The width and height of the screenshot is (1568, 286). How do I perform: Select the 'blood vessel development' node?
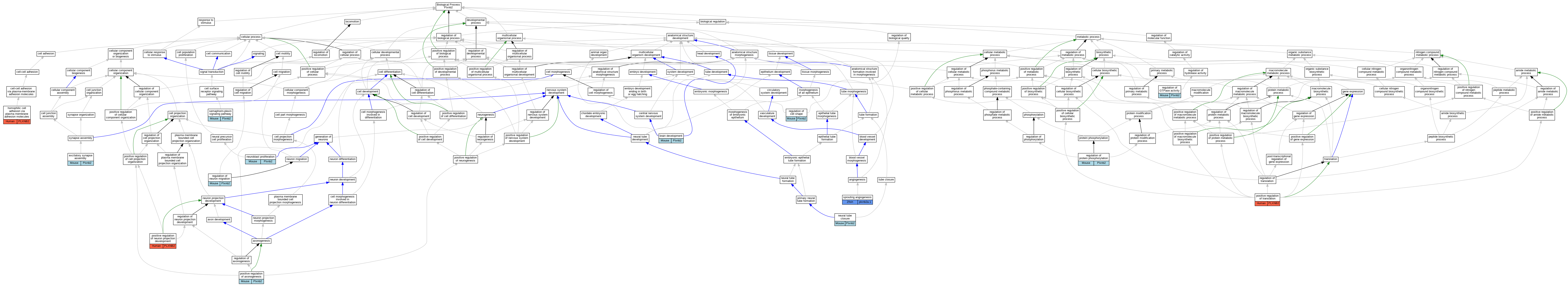(867, 138)
